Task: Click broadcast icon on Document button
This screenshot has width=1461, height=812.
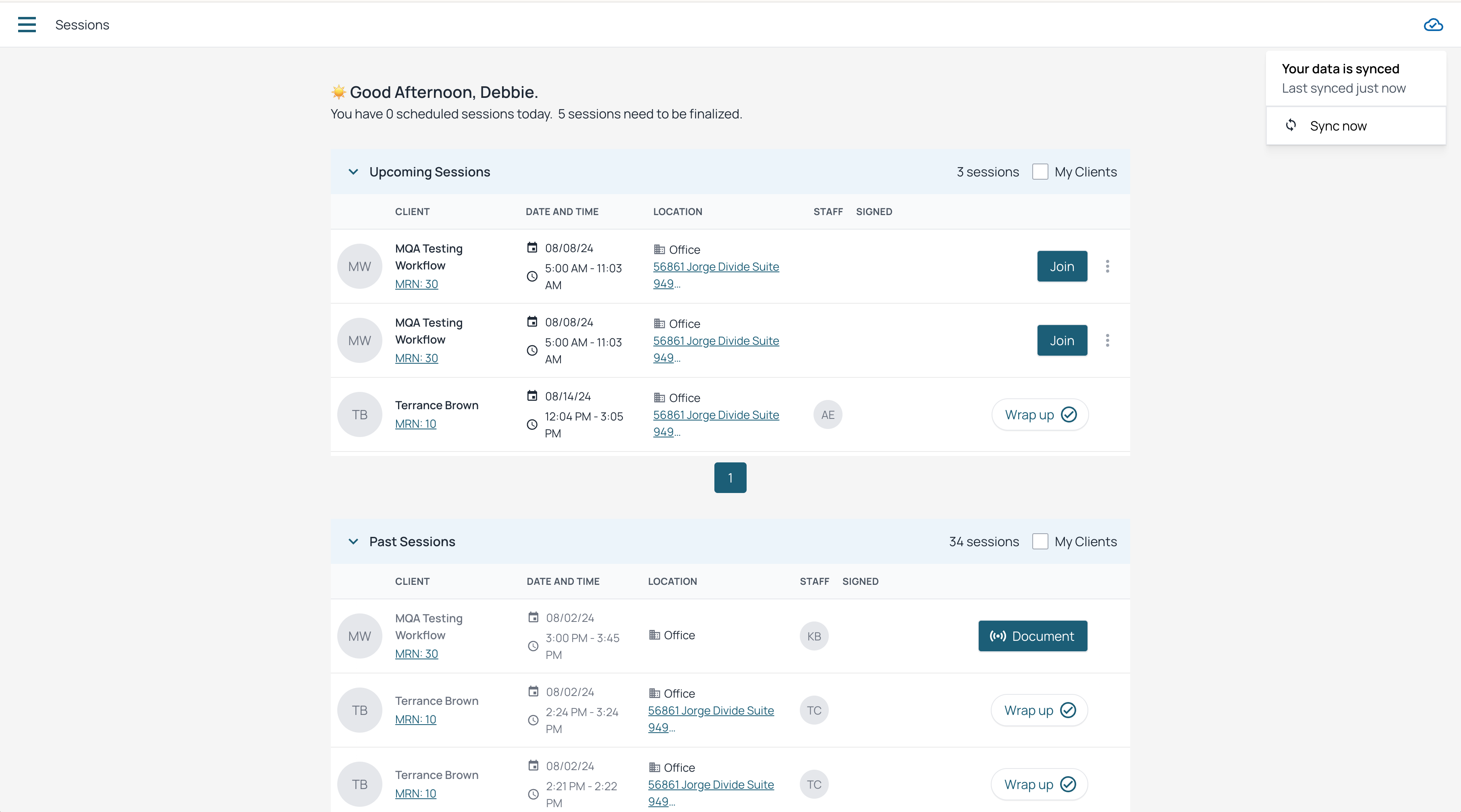Action: pyautogui.click(x=998, y=636)
